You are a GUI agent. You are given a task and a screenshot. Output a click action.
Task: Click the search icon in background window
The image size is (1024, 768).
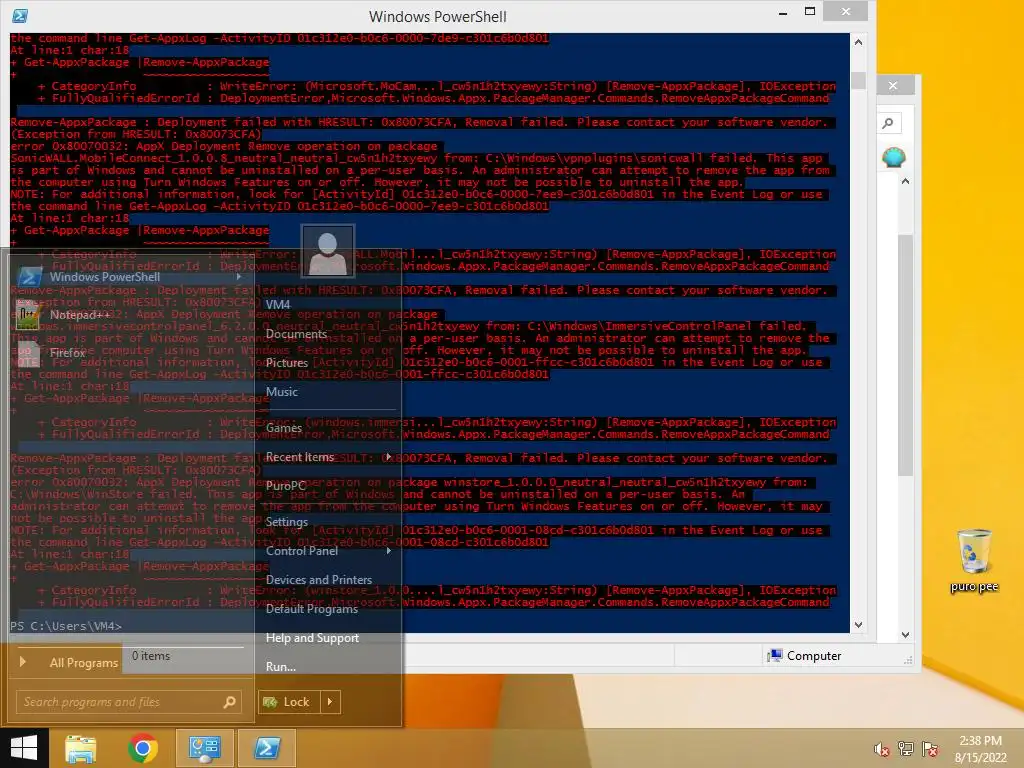tap(888, 123)
